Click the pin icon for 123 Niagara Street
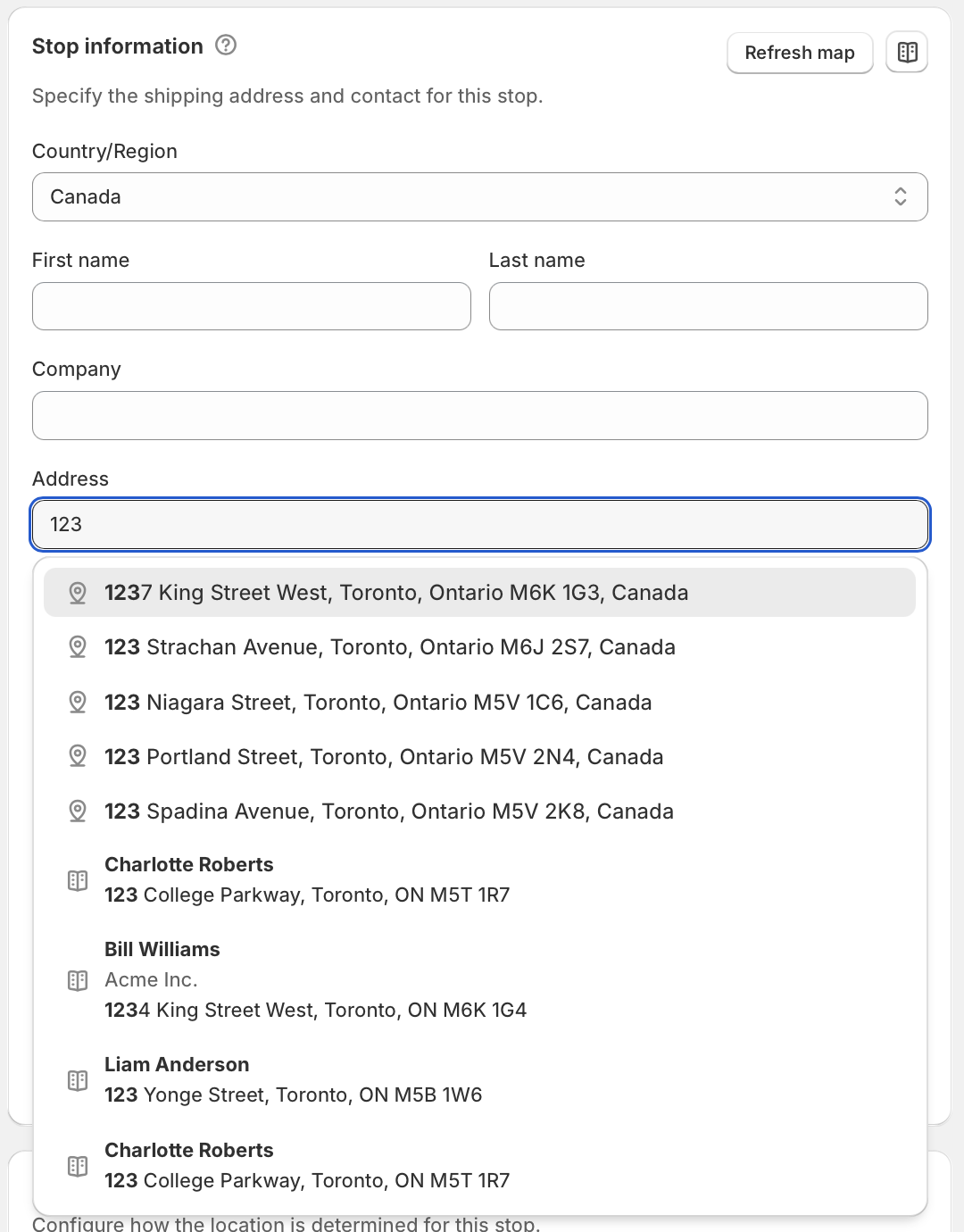964x1232 pixels. coord(78,703)
